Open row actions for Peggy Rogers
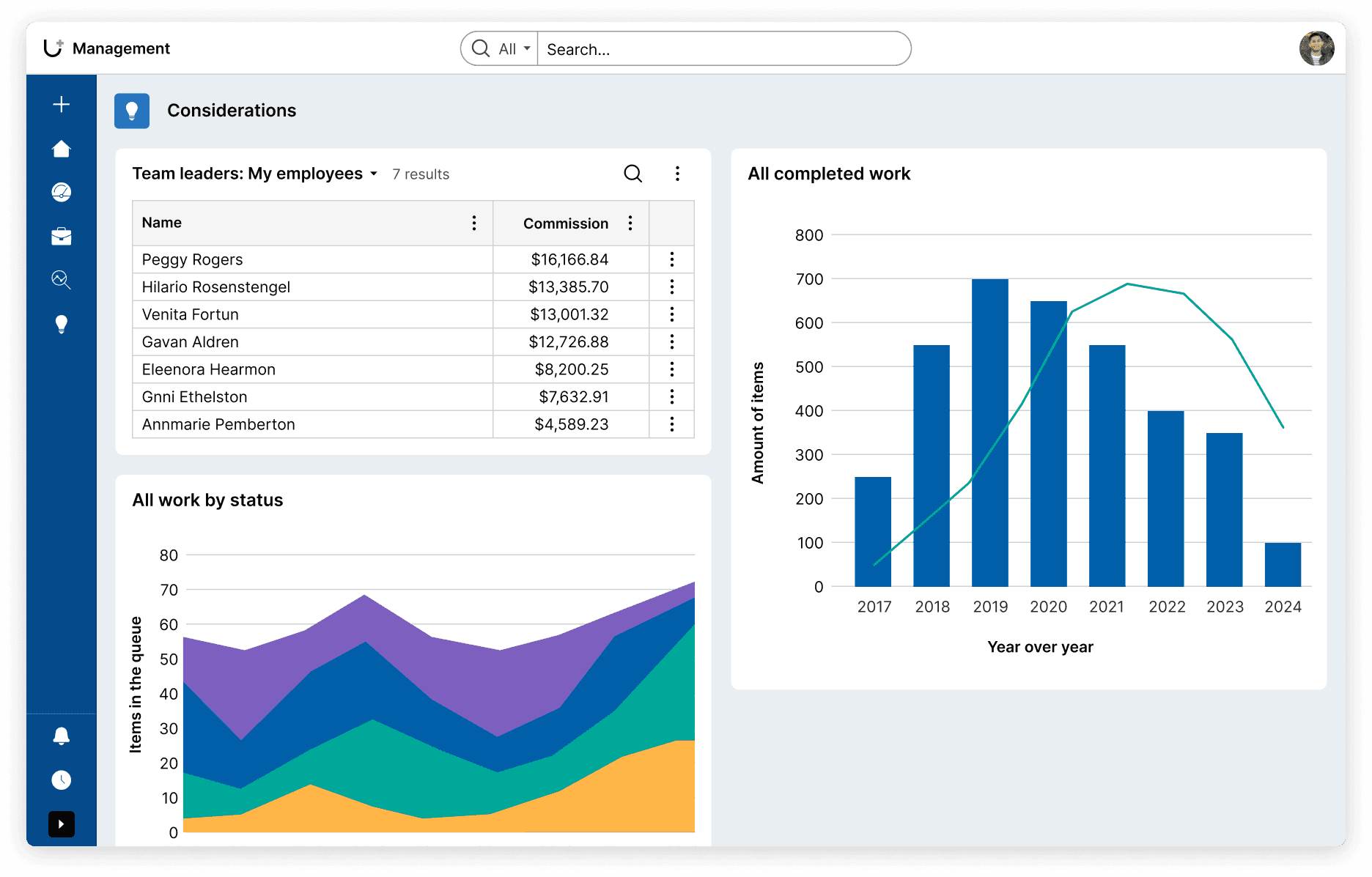 pyautogui.click(x=671, y=259)
